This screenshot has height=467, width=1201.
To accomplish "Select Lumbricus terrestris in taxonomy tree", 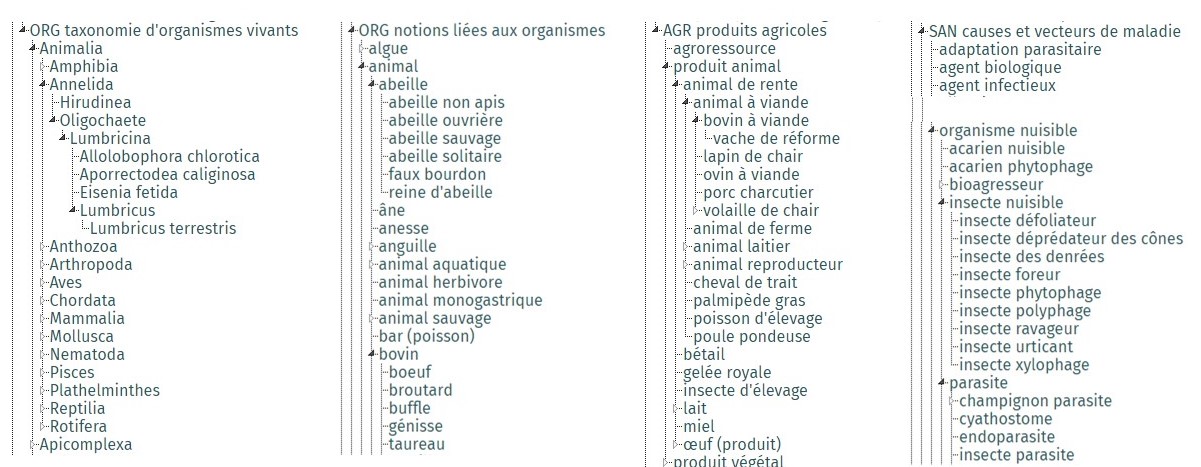I will [163, 228].
